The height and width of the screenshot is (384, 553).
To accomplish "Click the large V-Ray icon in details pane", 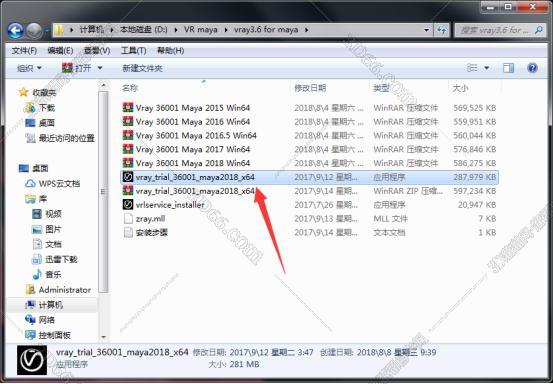I will pyautogui.click(x=32, y=360).
